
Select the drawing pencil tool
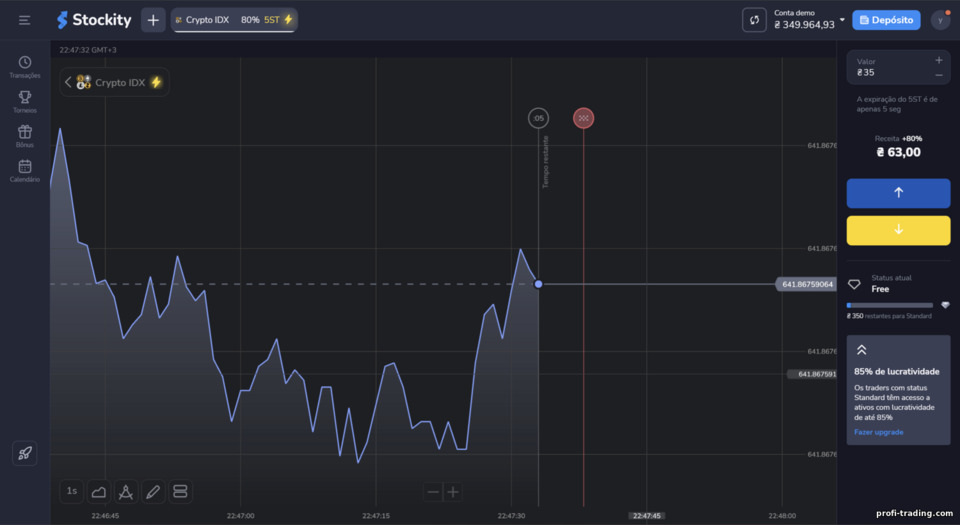(x=153, y=491)
